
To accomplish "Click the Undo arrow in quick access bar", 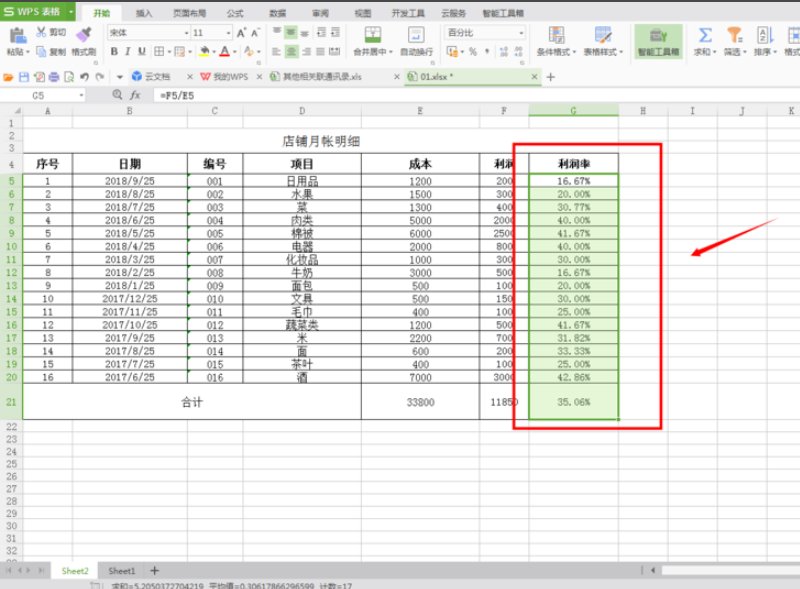I will click(x=84, y=77).
